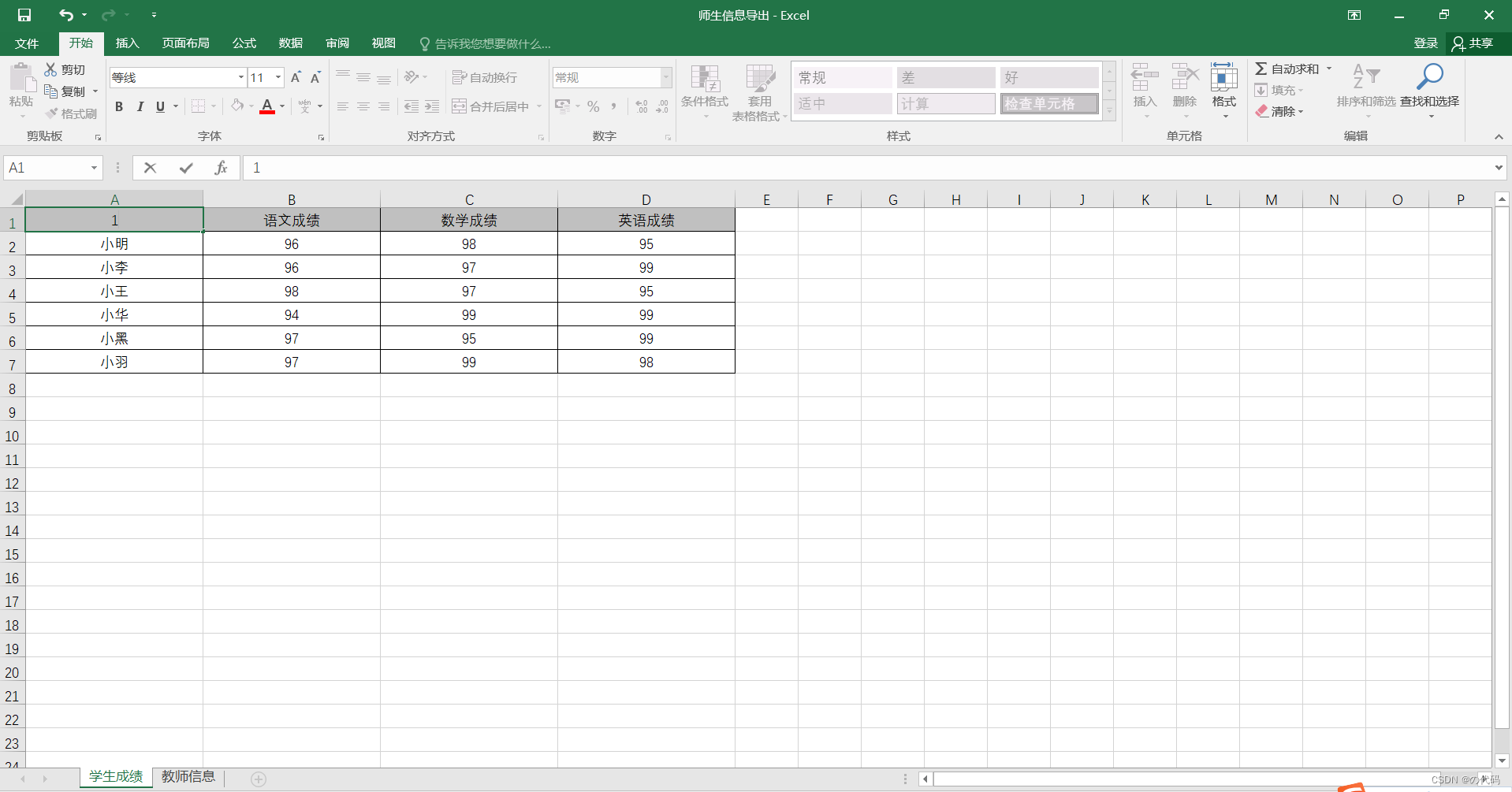The height and width of the screenshot is (792, 1512).
Task: Click the 填充 fill button
Action: pyautogui.click(x=1279, y=90)
